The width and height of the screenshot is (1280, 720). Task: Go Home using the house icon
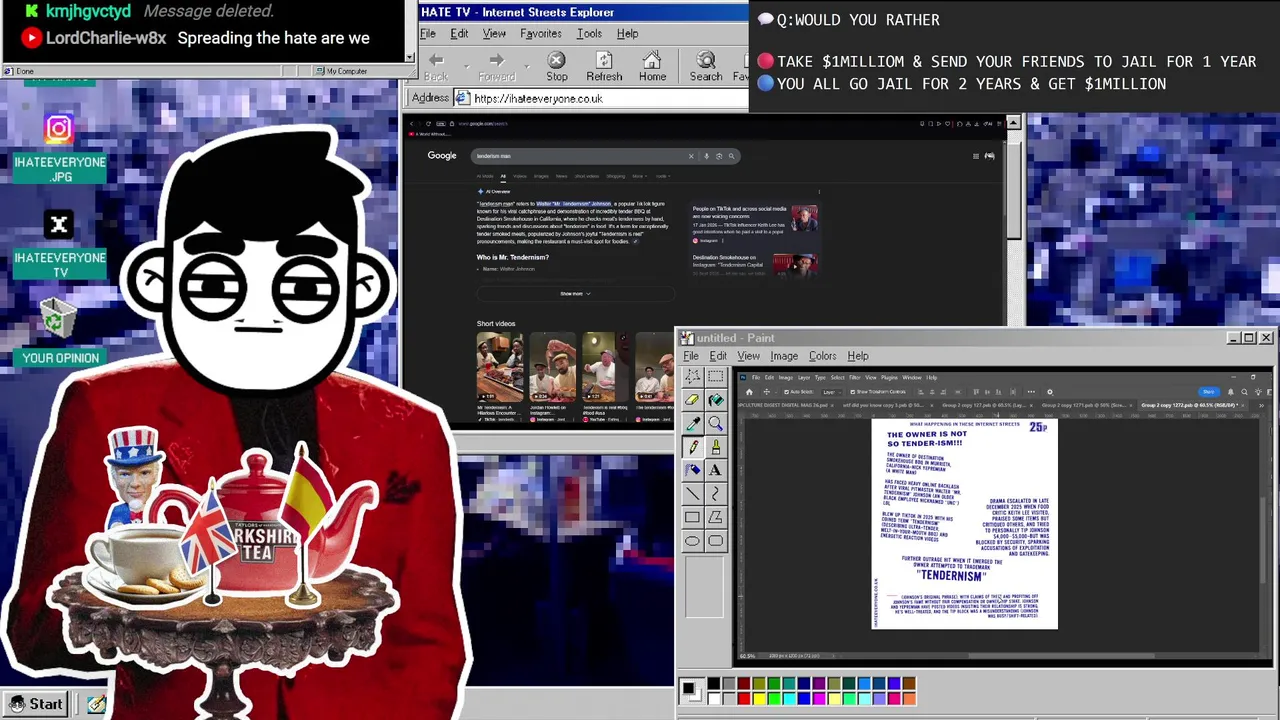[652, 61]
